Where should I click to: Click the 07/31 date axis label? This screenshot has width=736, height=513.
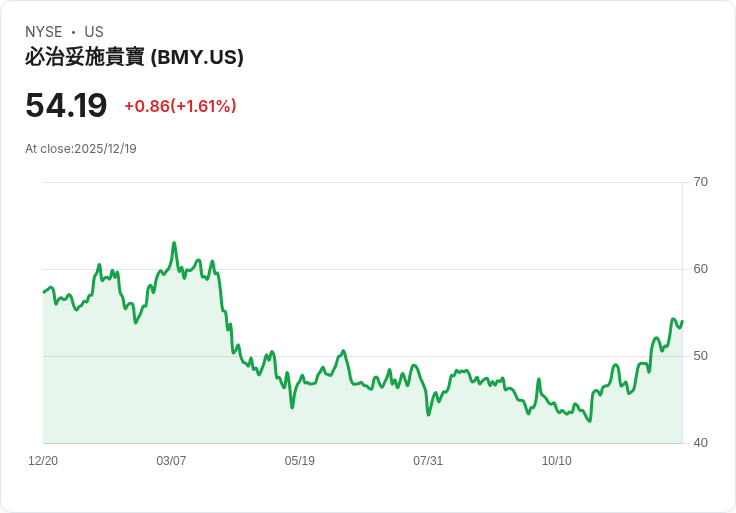click(428, 461)
